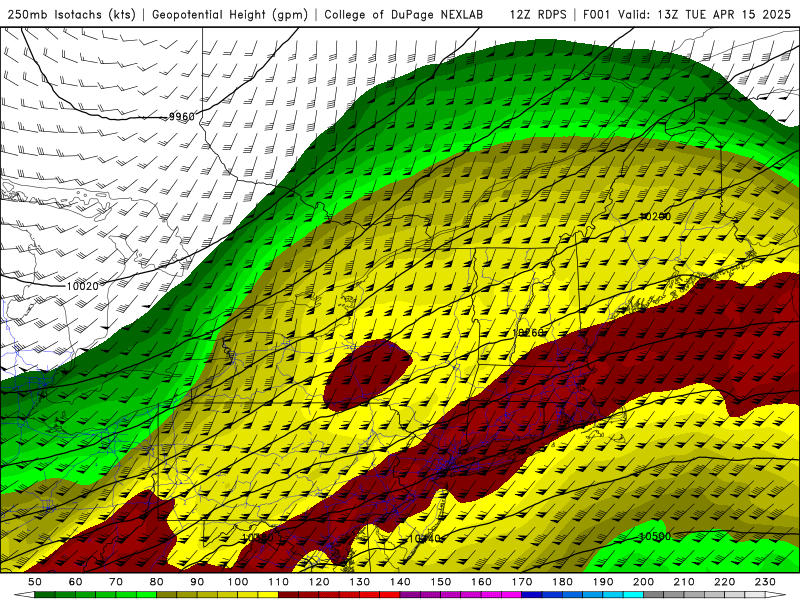Screen dimensions: 800x600
Task: Click the 140 knot value on color scale
Action: pos(400,582)
